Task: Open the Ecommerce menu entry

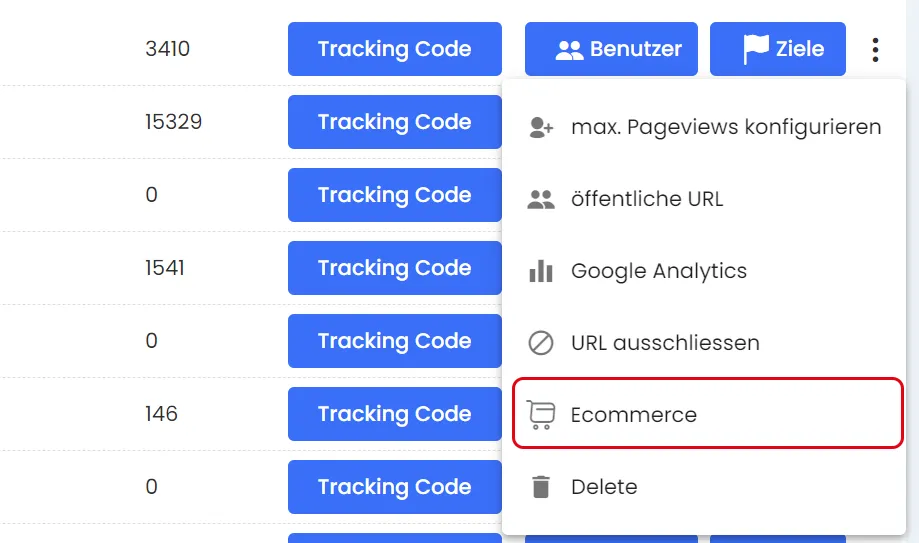Action: coord(634,415)
